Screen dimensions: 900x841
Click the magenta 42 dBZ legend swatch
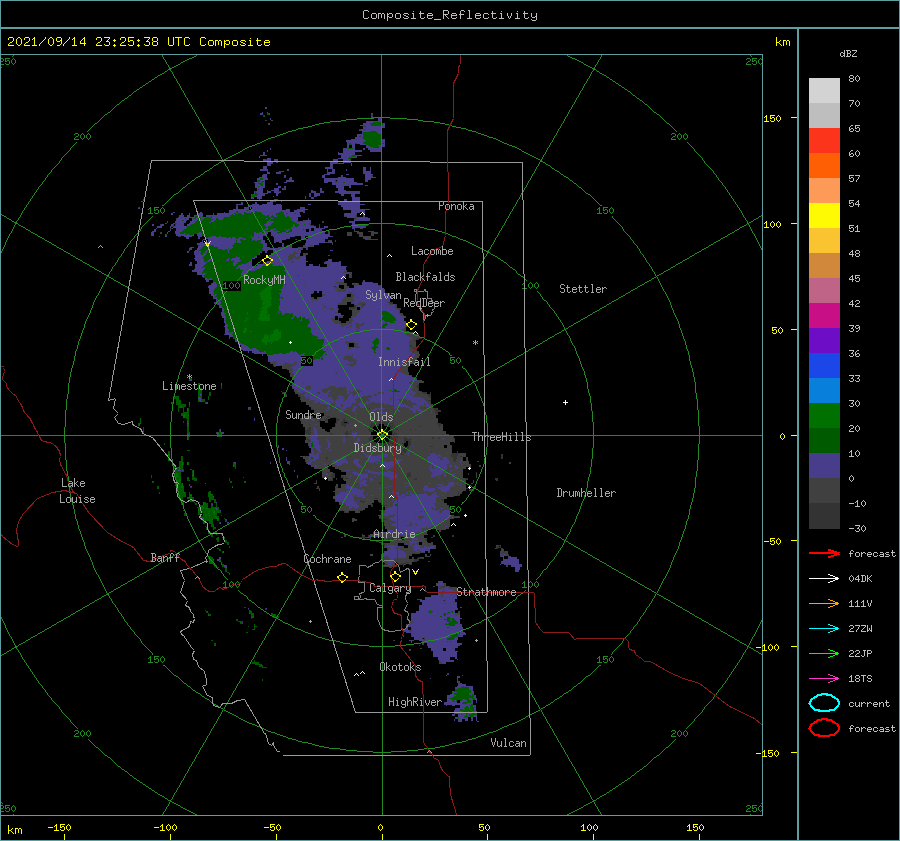click(x=824, y=315)
